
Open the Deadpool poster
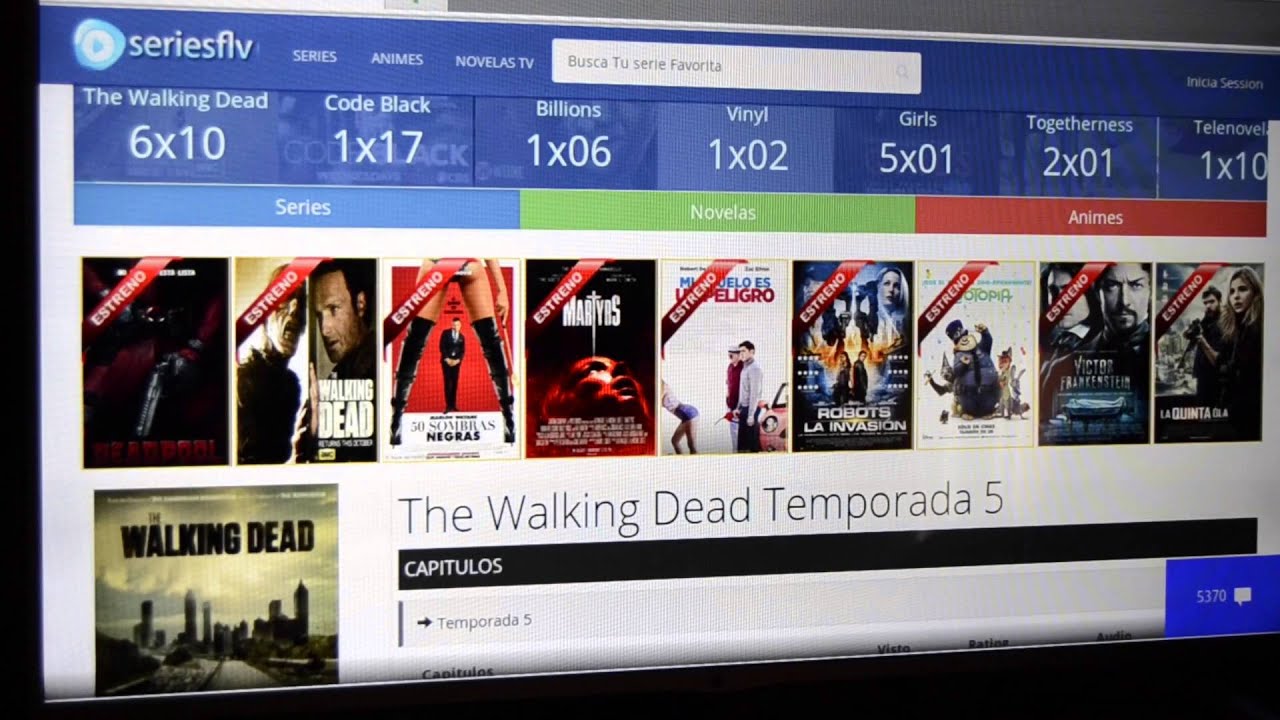pyautogui.click(x=155, y=361)
